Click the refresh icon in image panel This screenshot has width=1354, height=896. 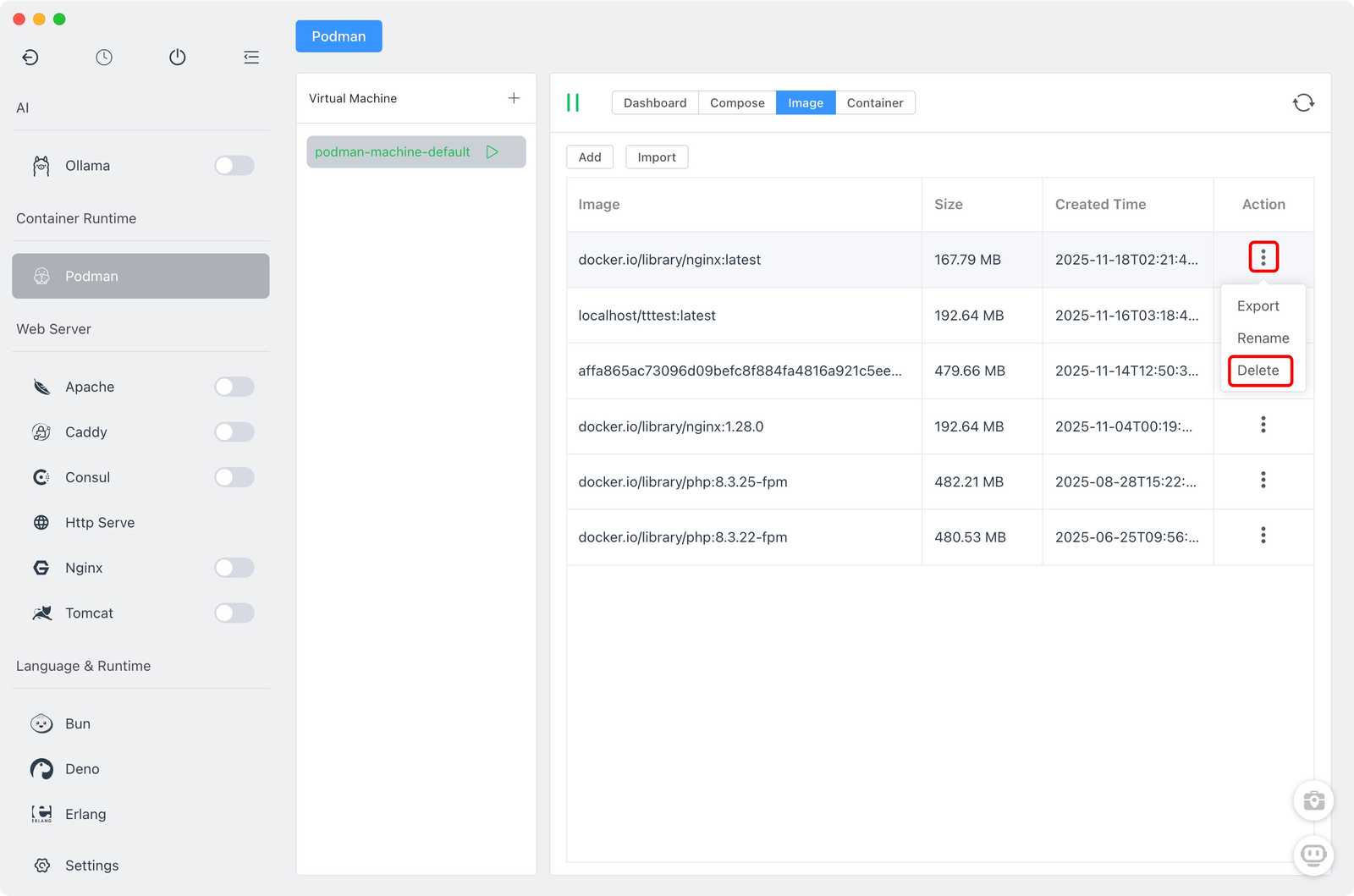[x=1303, y=103]
